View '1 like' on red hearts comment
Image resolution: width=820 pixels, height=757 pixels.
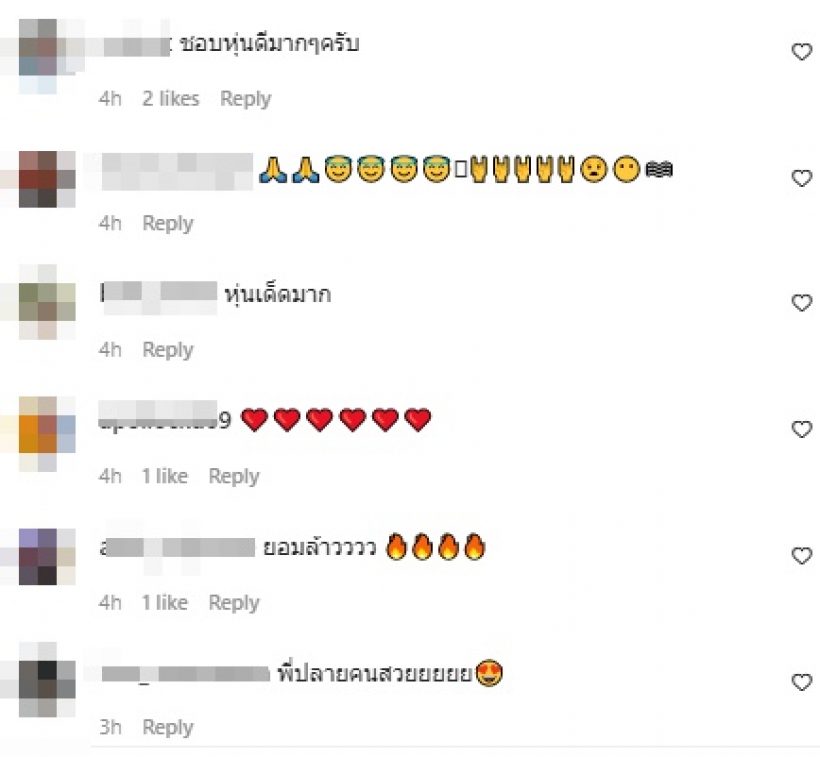point(165,476)
